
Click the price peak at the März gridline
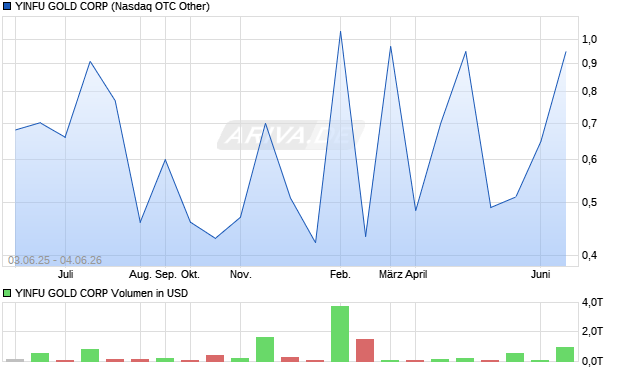390,47
